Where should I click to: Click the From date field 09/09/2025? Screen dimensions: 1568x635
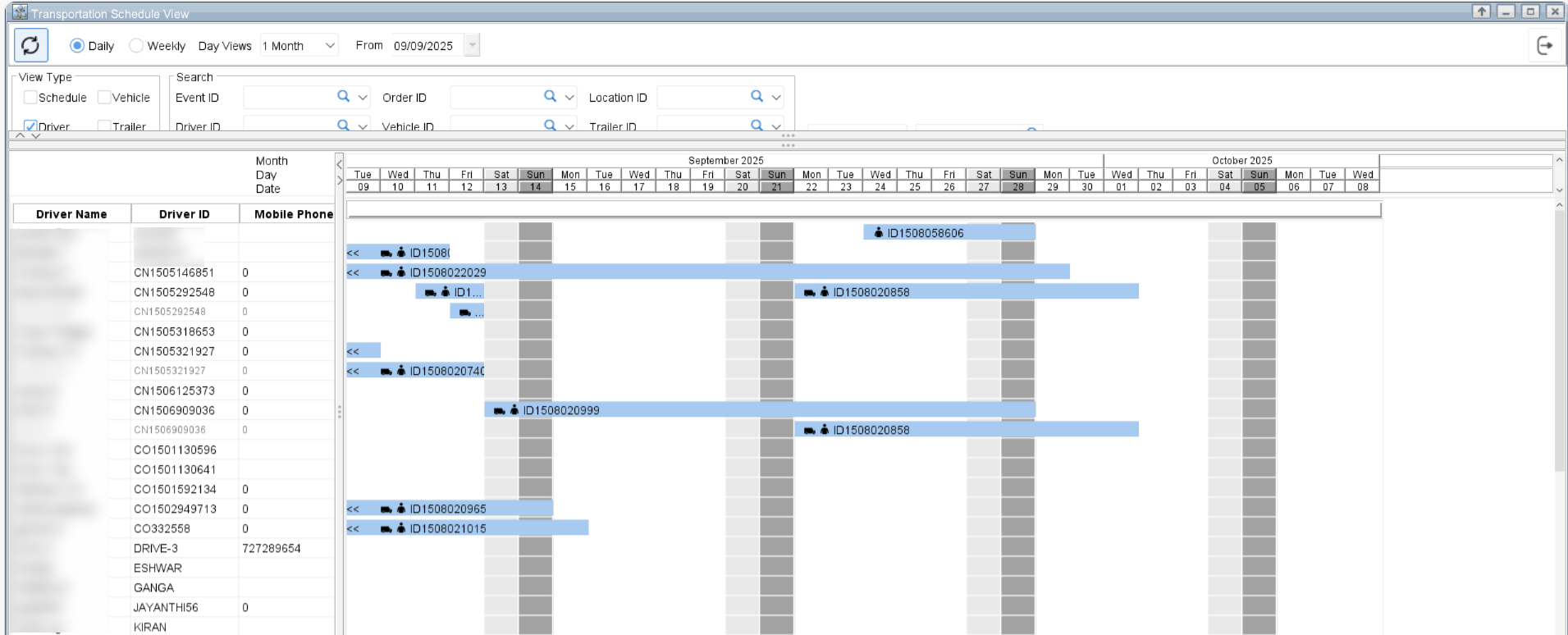[427, 46]
